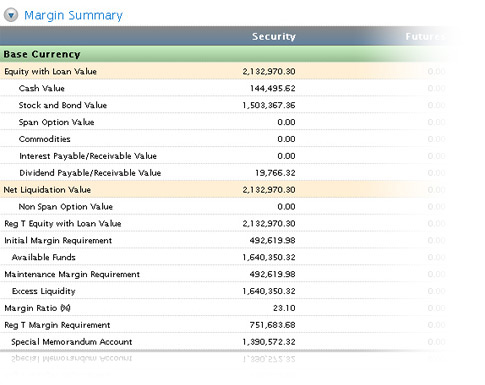The width and height of the screenshot is (485, 385).
Task: Select the Initial Margin Requirement row
Action: pyautogui.click(x=227, y=240)
